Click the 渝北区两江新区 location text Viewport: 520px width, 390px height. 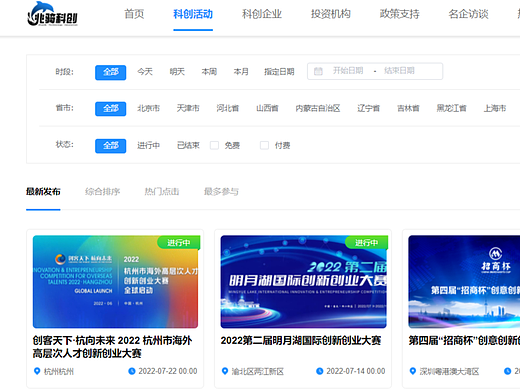[258, 371]
